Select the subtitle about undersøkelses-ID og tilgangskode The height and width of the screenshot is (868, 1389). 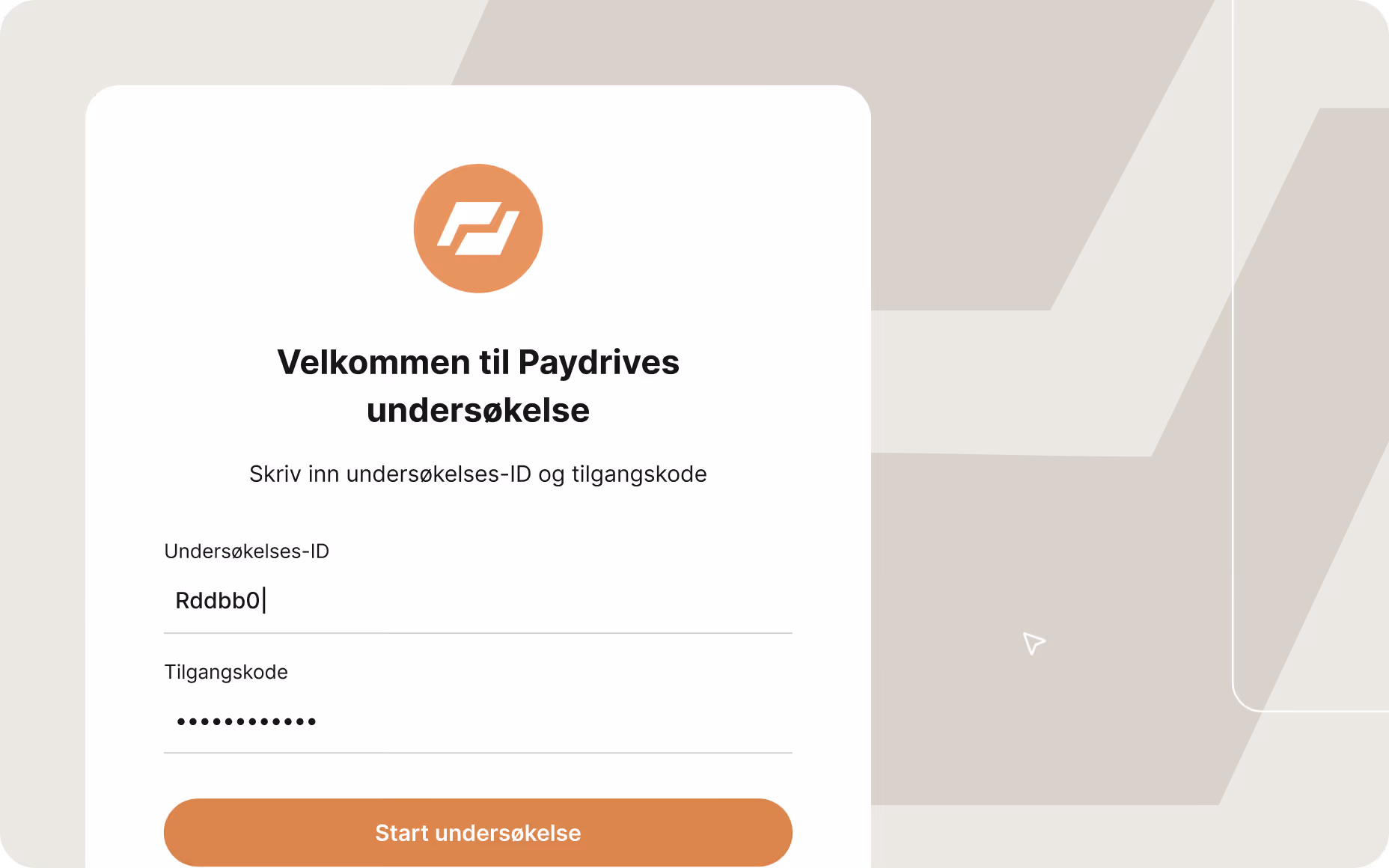pos(477,473)
